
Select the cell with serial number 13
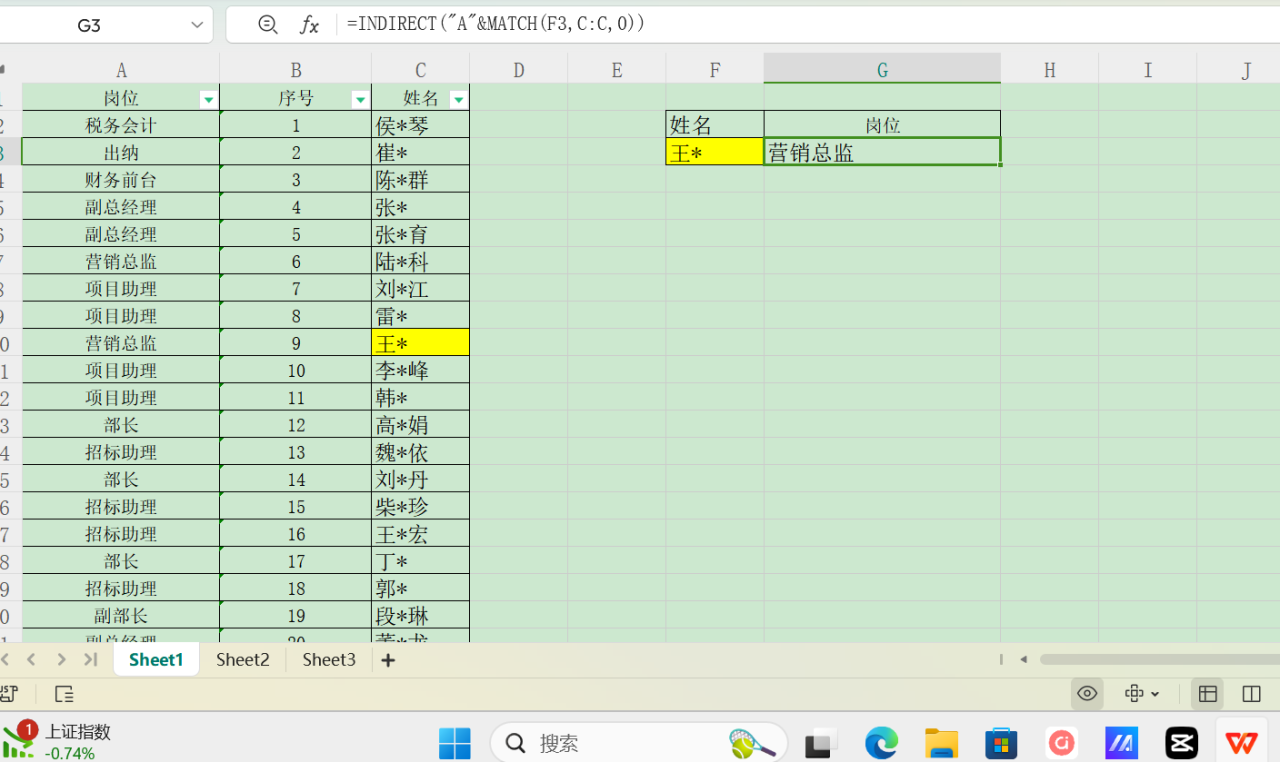296,453
